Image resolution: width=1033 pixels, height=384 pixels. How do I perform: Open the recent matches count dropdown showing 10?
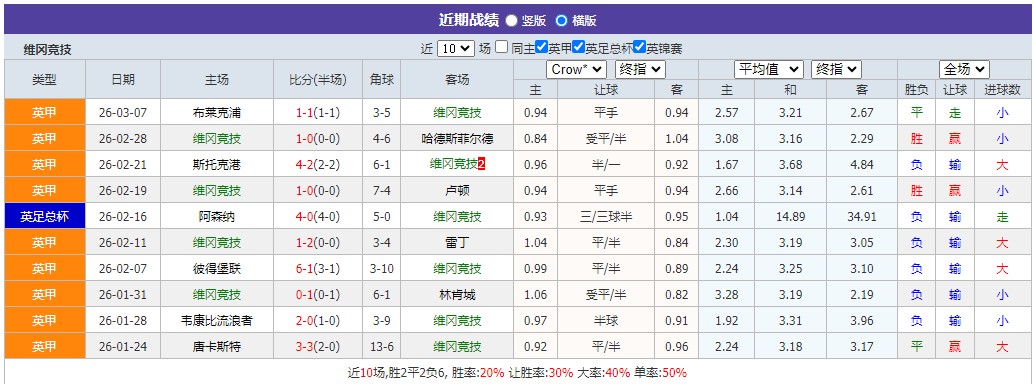pos(455,48)
